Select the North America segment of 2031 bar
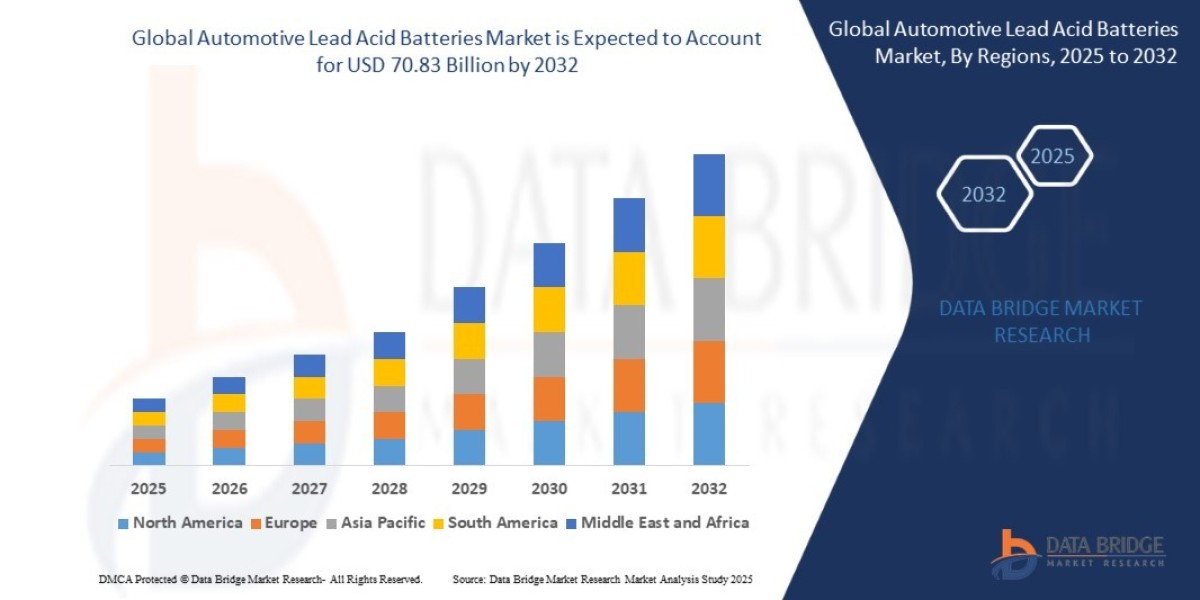This screenshot has width=1200, height=600. click(628, 438)
